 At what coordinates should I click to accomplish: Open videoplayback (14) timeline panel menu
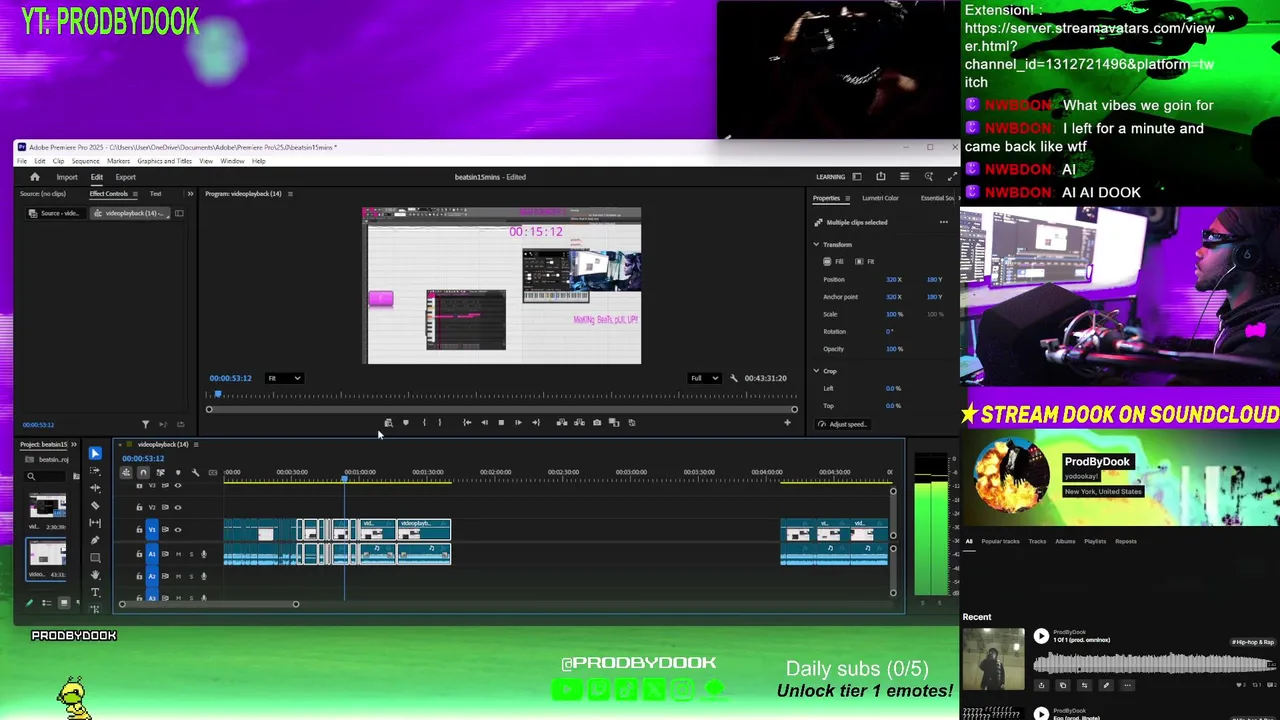point(196,444)
